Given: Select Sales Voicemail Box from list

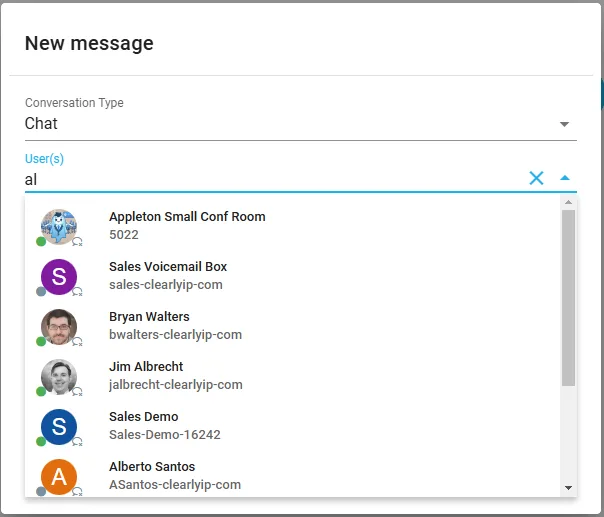Looking at the screenshot, I should pos(293,276).
